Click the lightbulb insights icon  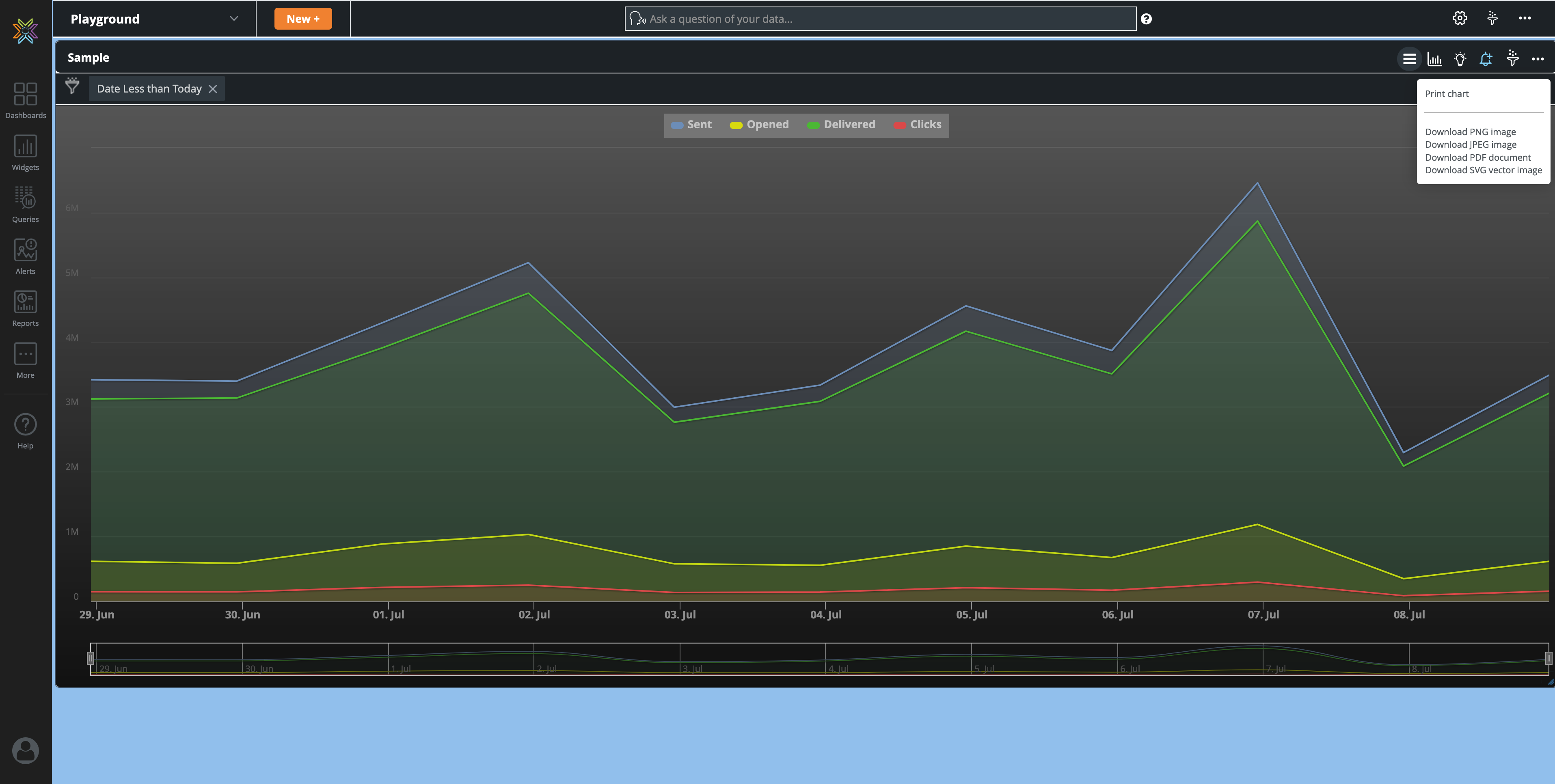[x=1460, y=59]
